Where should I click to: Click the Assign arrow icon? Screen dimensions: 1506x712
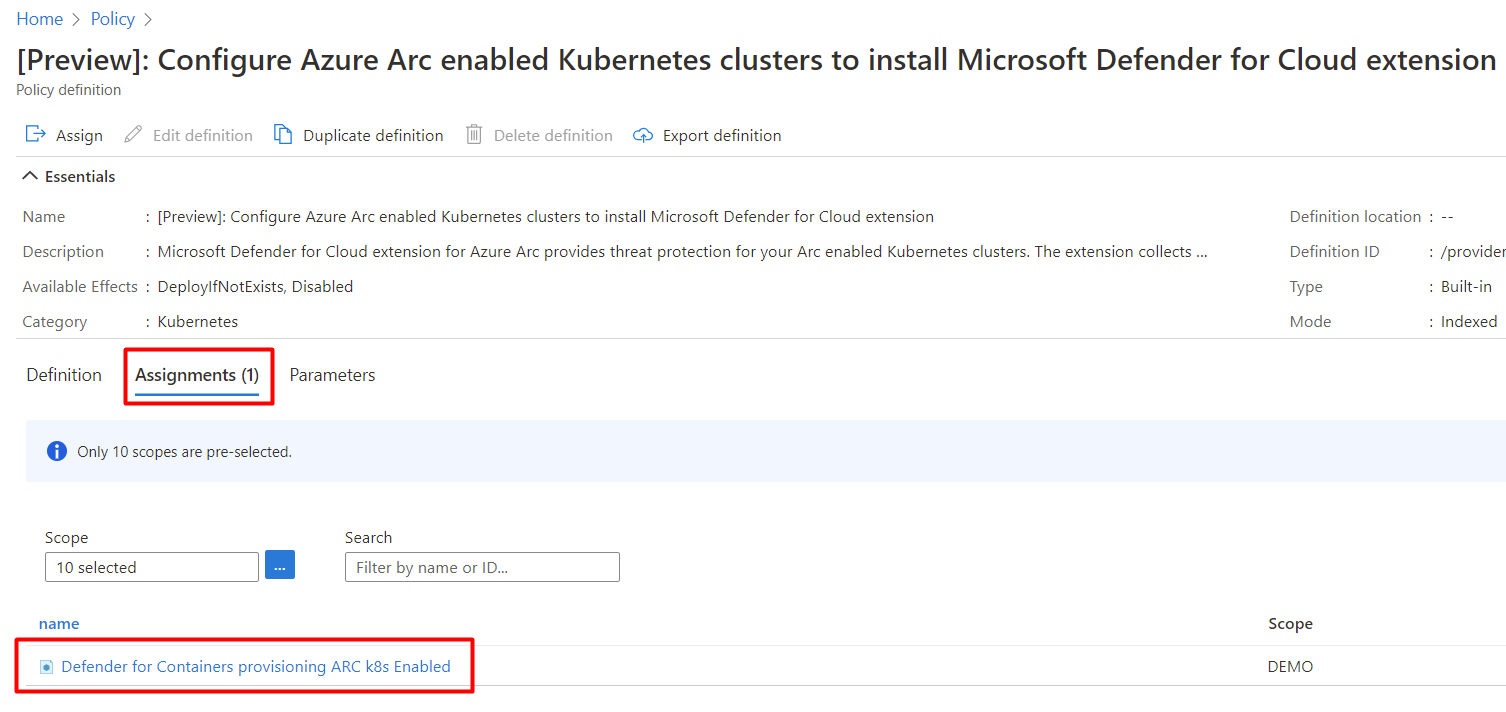pyautogui.click(x=35, y=134)
